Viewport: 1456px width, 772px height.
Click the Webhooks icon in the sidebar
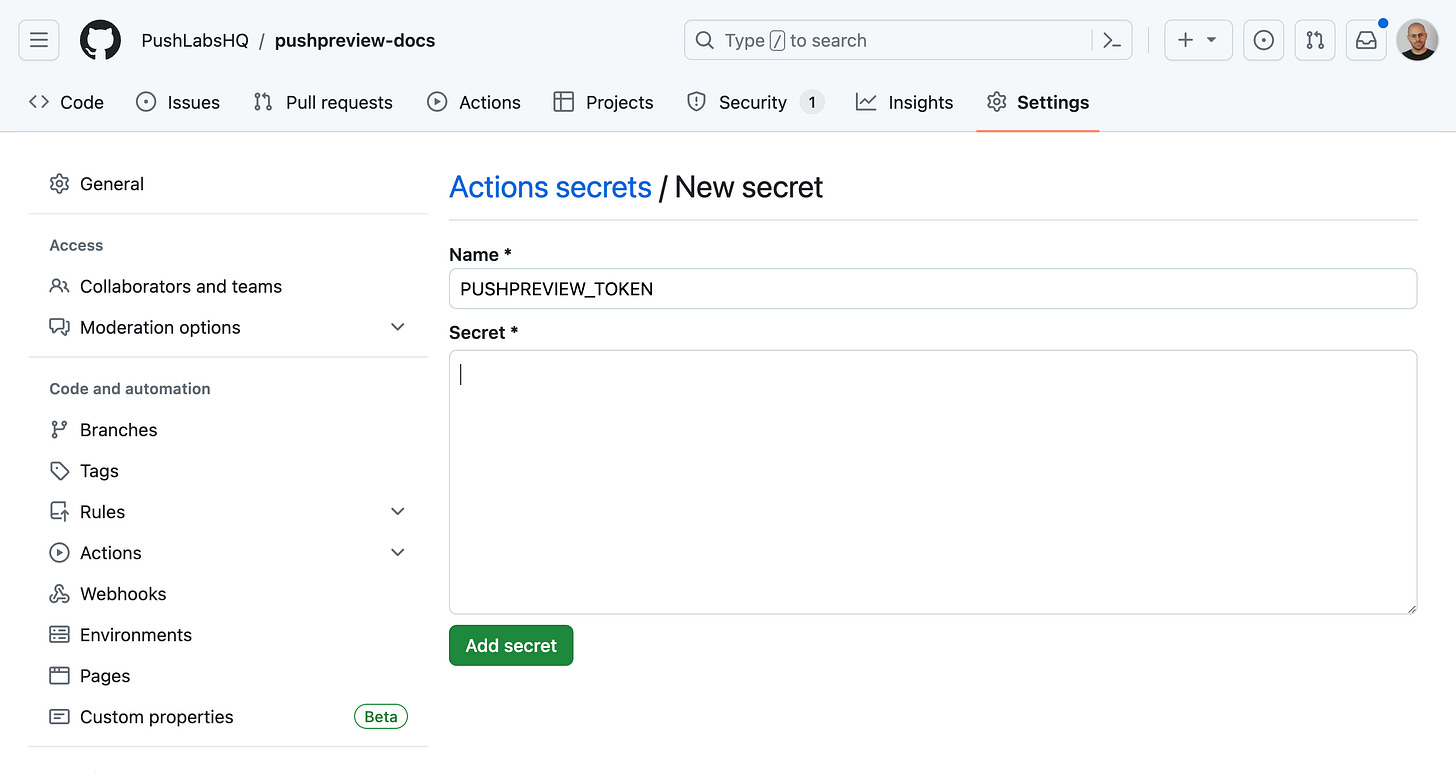click(x=58, y=593)
